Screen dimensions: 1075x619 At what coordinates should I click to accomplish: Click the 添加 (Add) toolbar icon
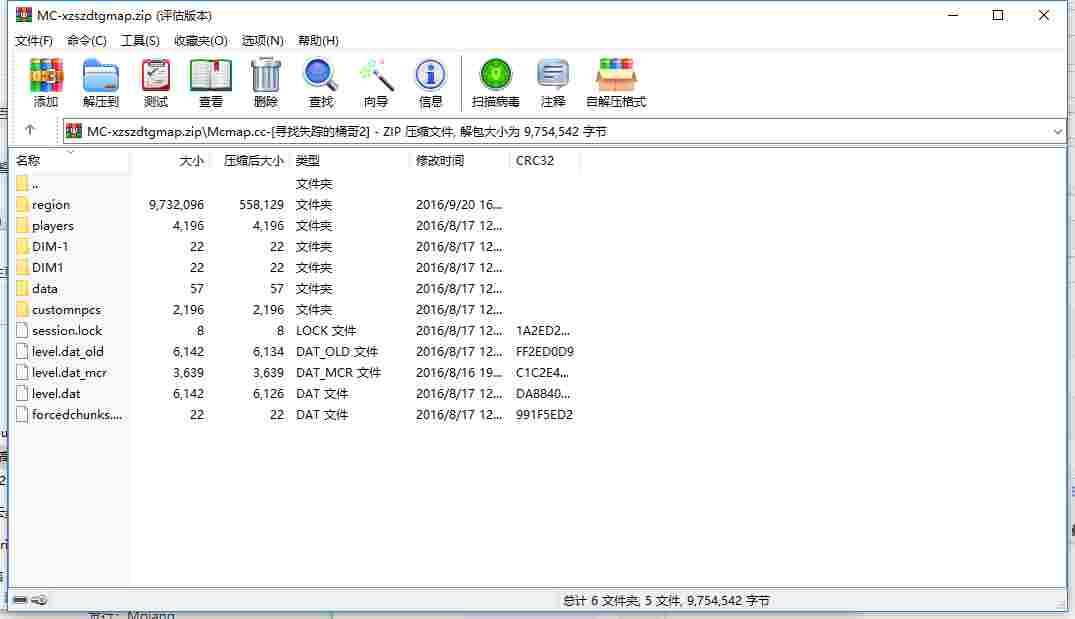pos(46,75)
